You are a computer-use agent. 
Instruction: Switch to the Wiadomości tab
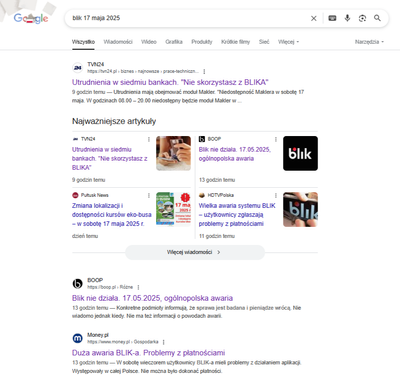tap(118, 42)
